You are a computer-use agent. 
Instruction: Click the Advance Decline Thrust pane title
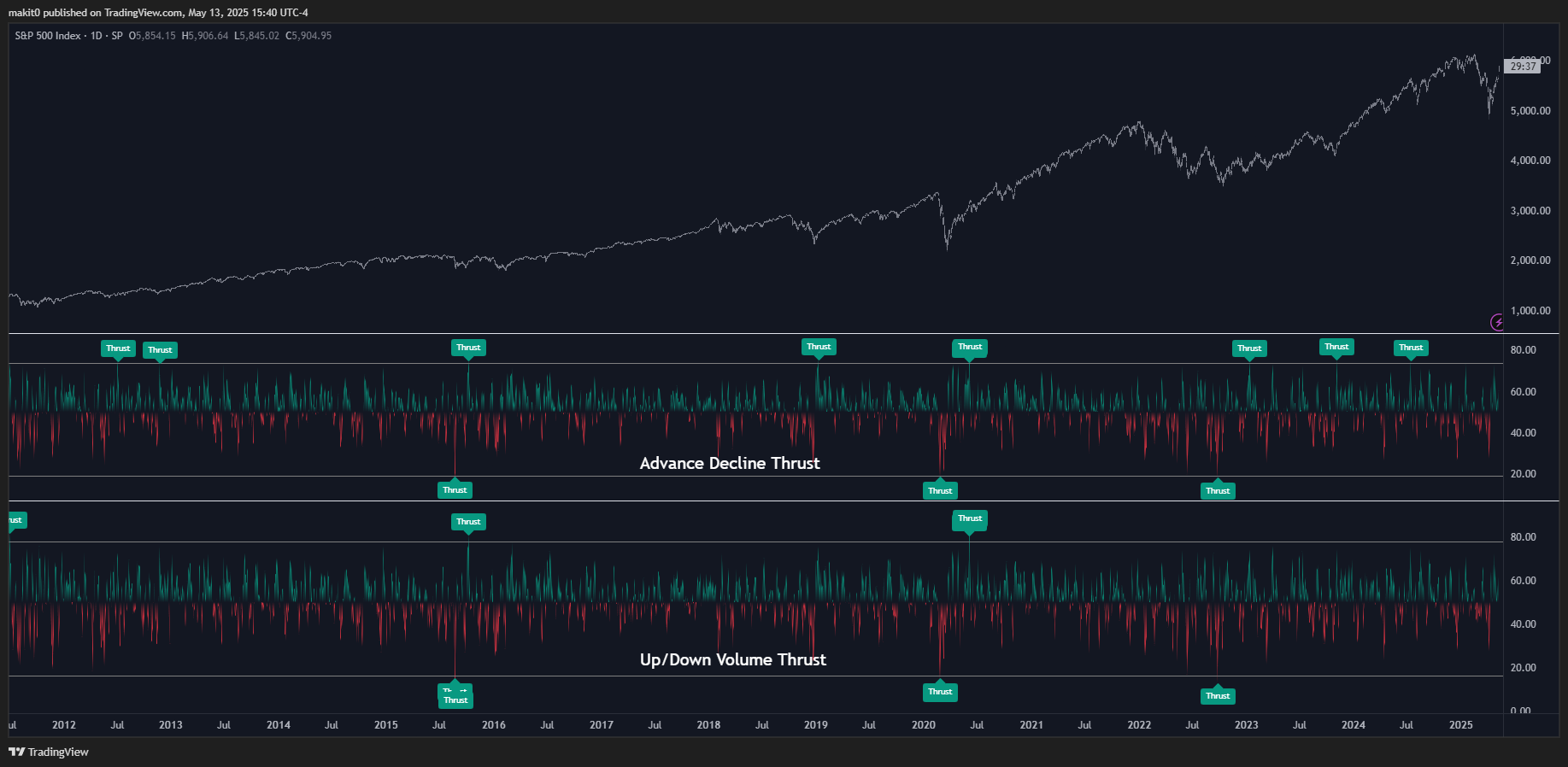(730, 463)
